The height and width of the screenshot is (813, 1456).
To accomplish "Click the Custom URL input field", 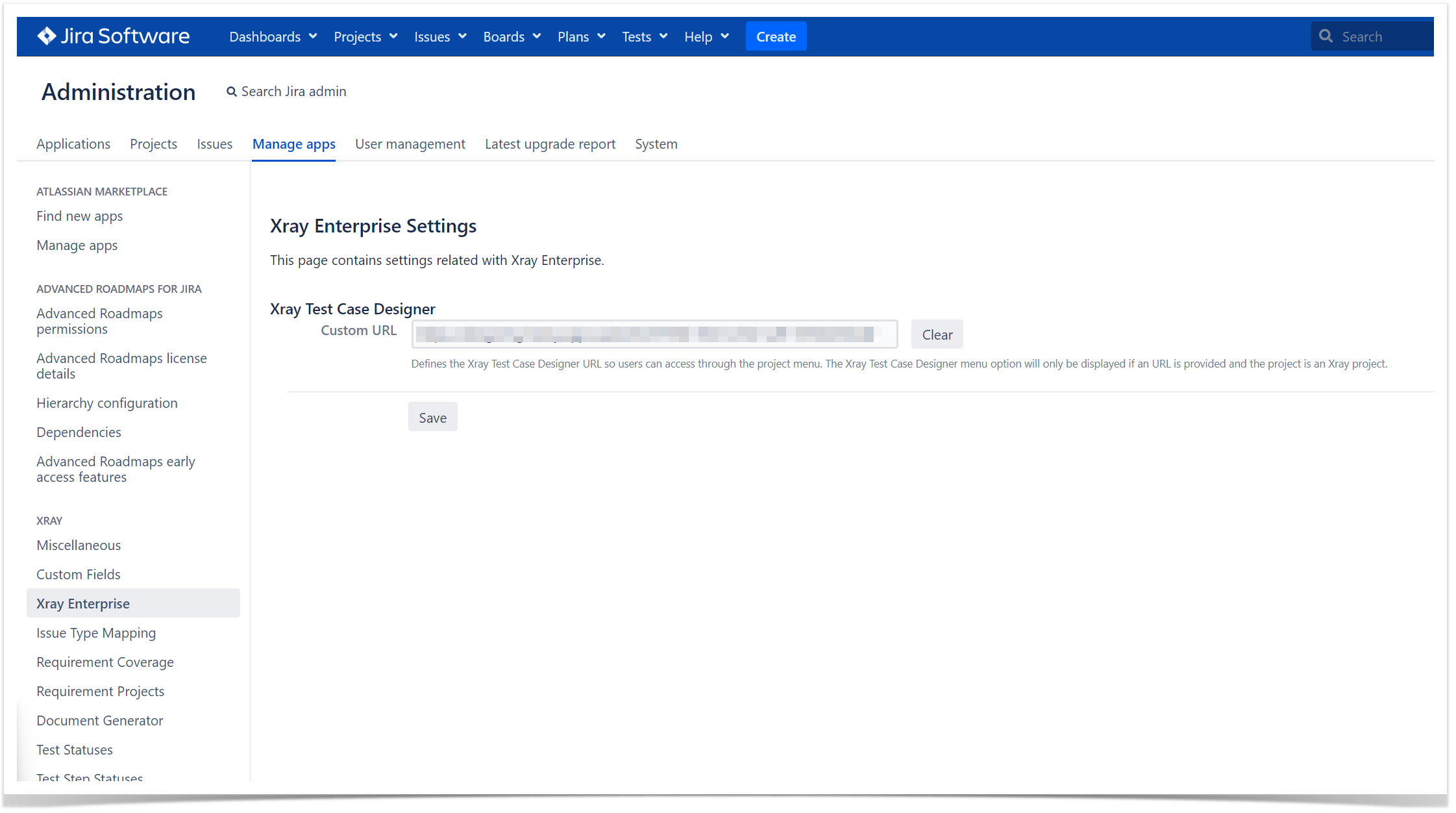I will click(x=654, y=334).
